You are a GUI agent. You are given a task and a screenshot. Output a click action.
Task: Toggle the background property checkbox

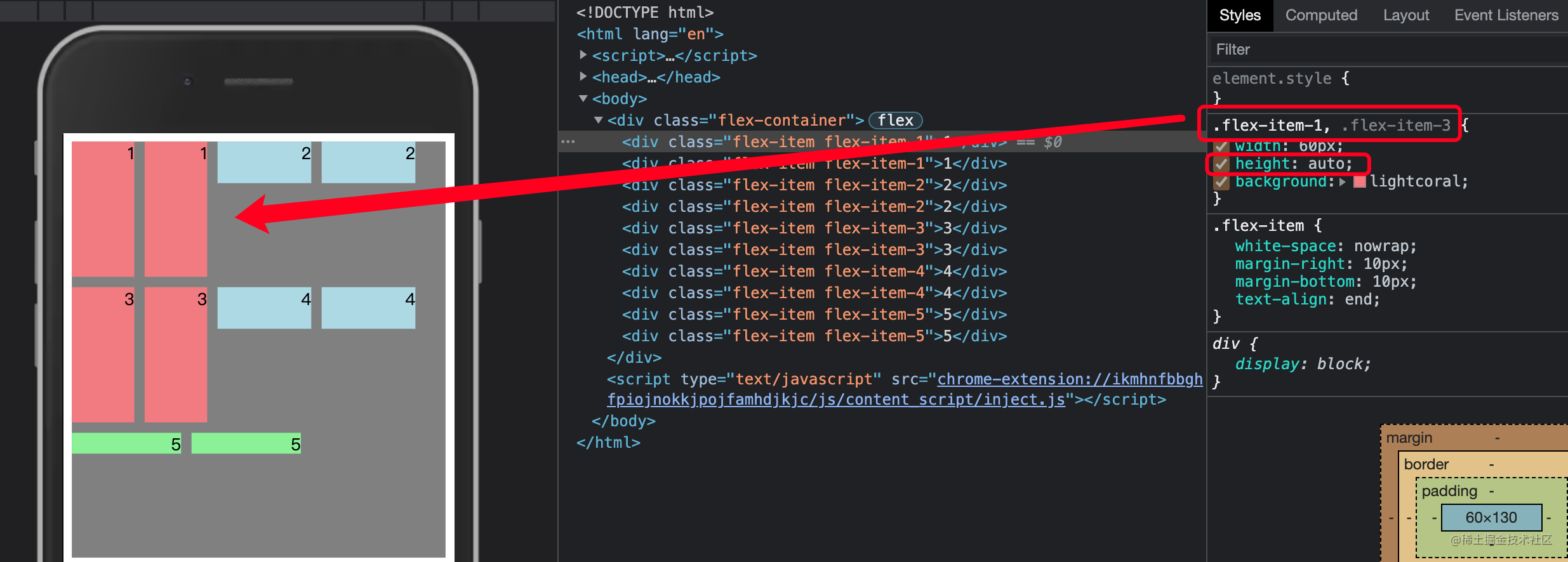point(1221,182)
